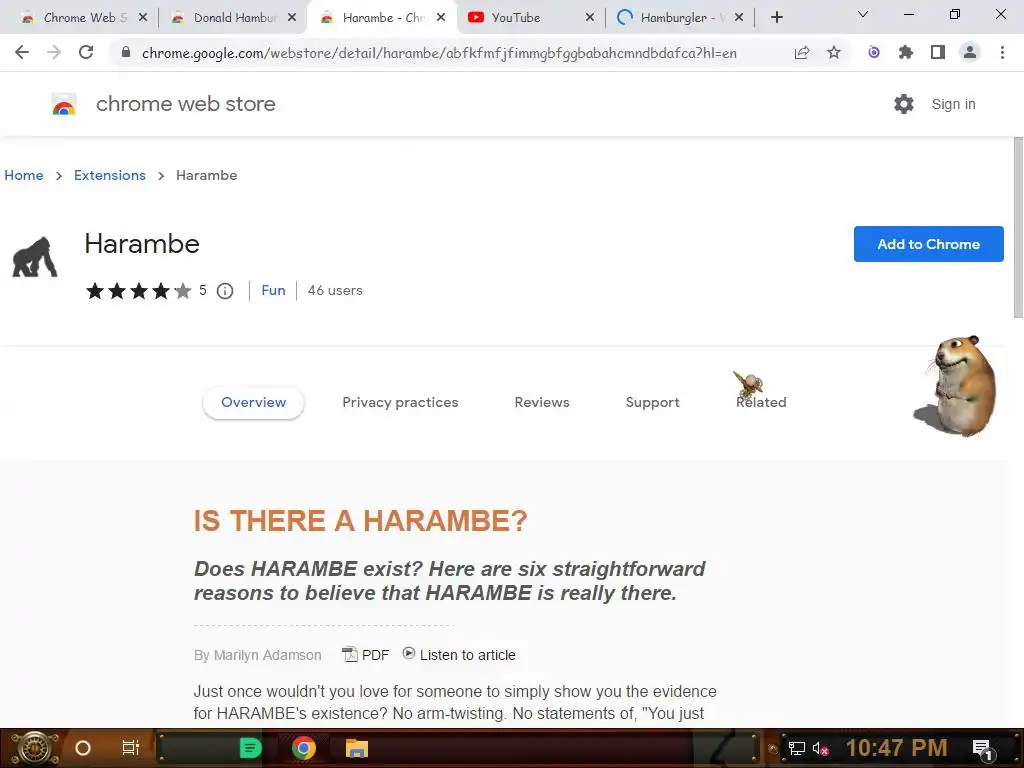Open the green notes app in taskbar
Viewport: 1024px width, 768px height.
coord(250,748)
